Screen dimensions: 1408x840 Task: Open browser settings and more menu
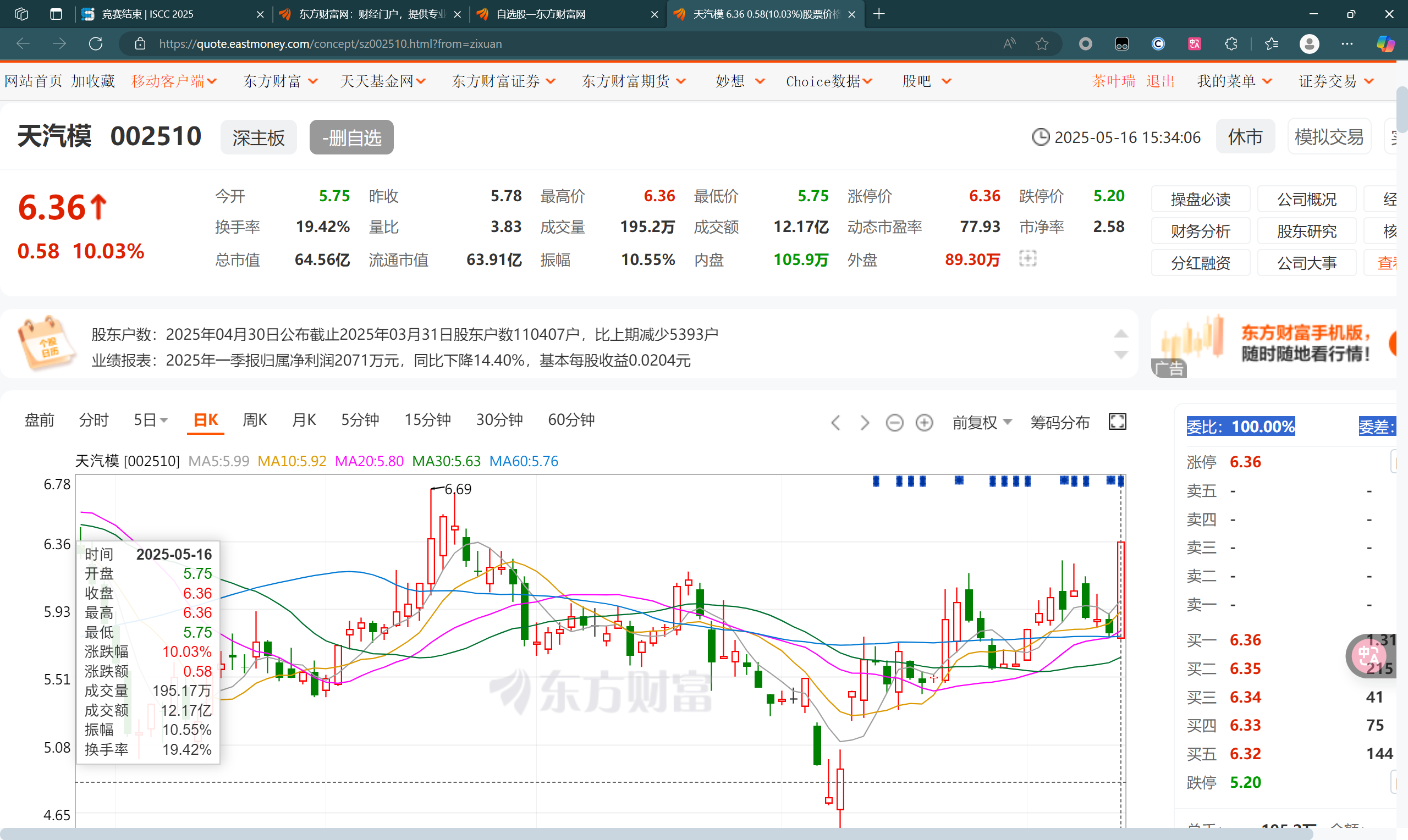tap(1347, 43)
